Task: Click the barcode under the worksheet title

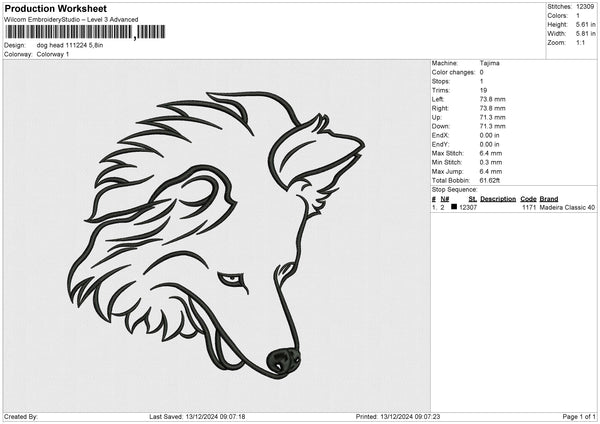Action: tap(85, 32)
